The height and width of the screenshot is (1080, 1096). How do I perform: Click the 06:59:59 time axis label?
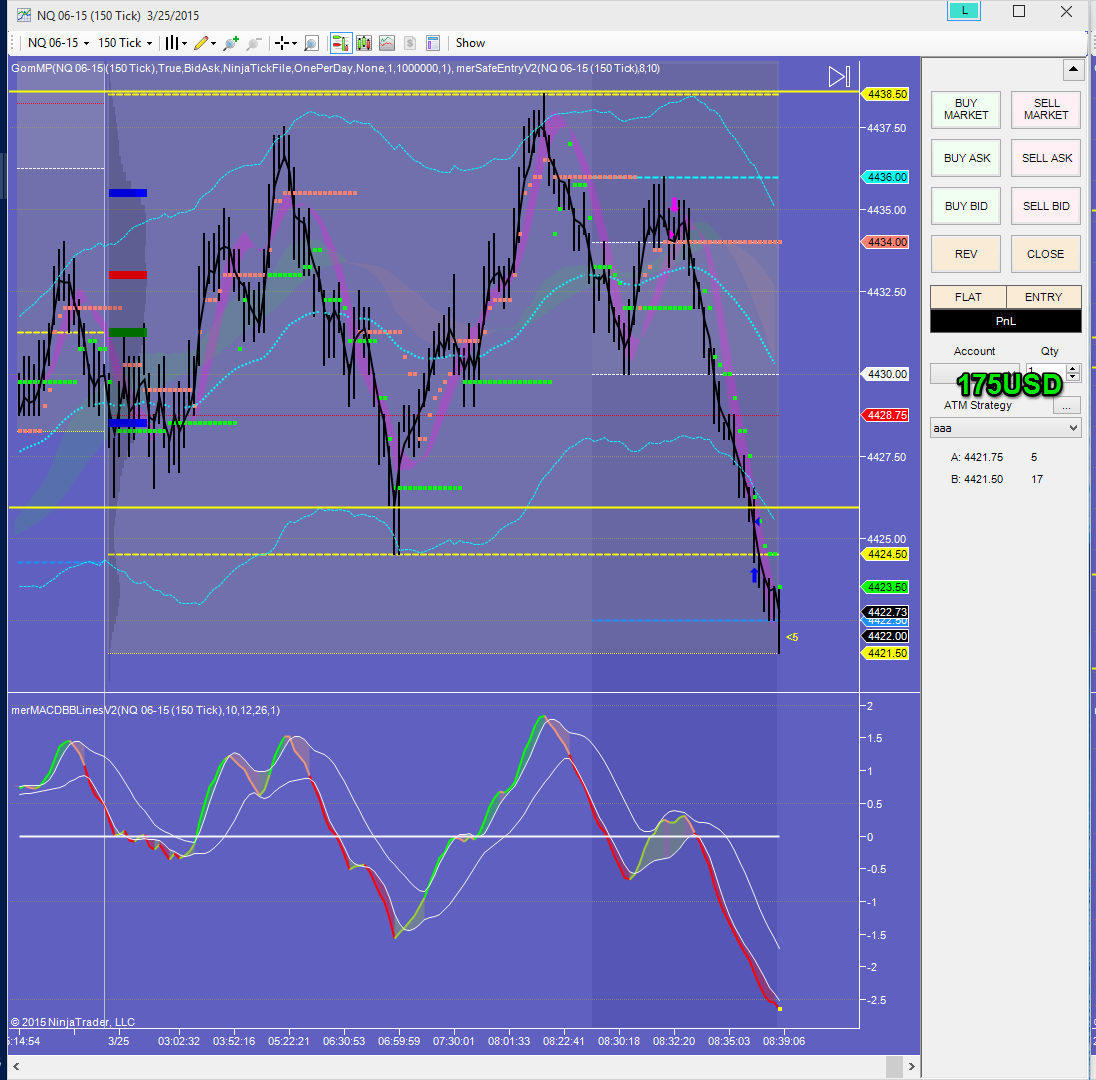[398, 1041]
